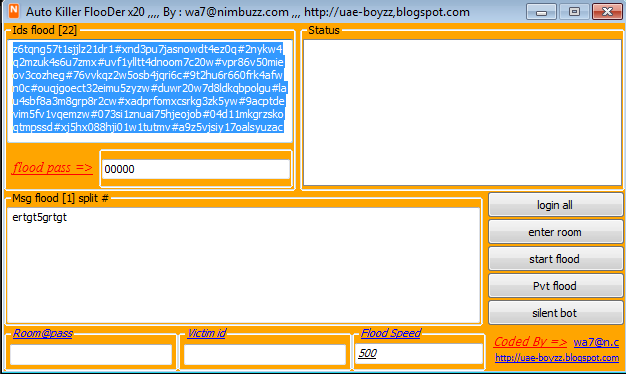Select the Pvt flood button
The width and height of the screenshot is (626, 374).
point(555,286)
